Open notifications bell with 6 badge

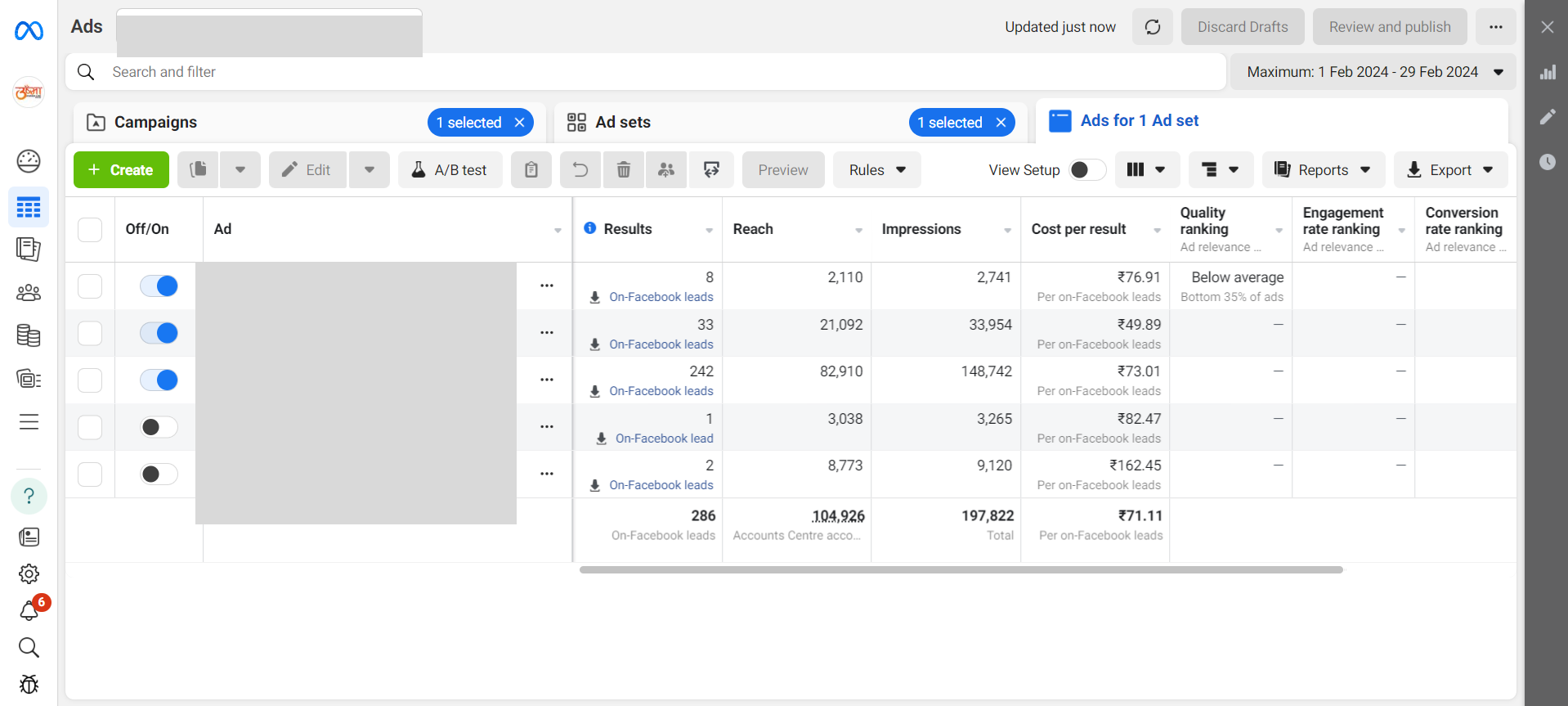pos(29,610)
